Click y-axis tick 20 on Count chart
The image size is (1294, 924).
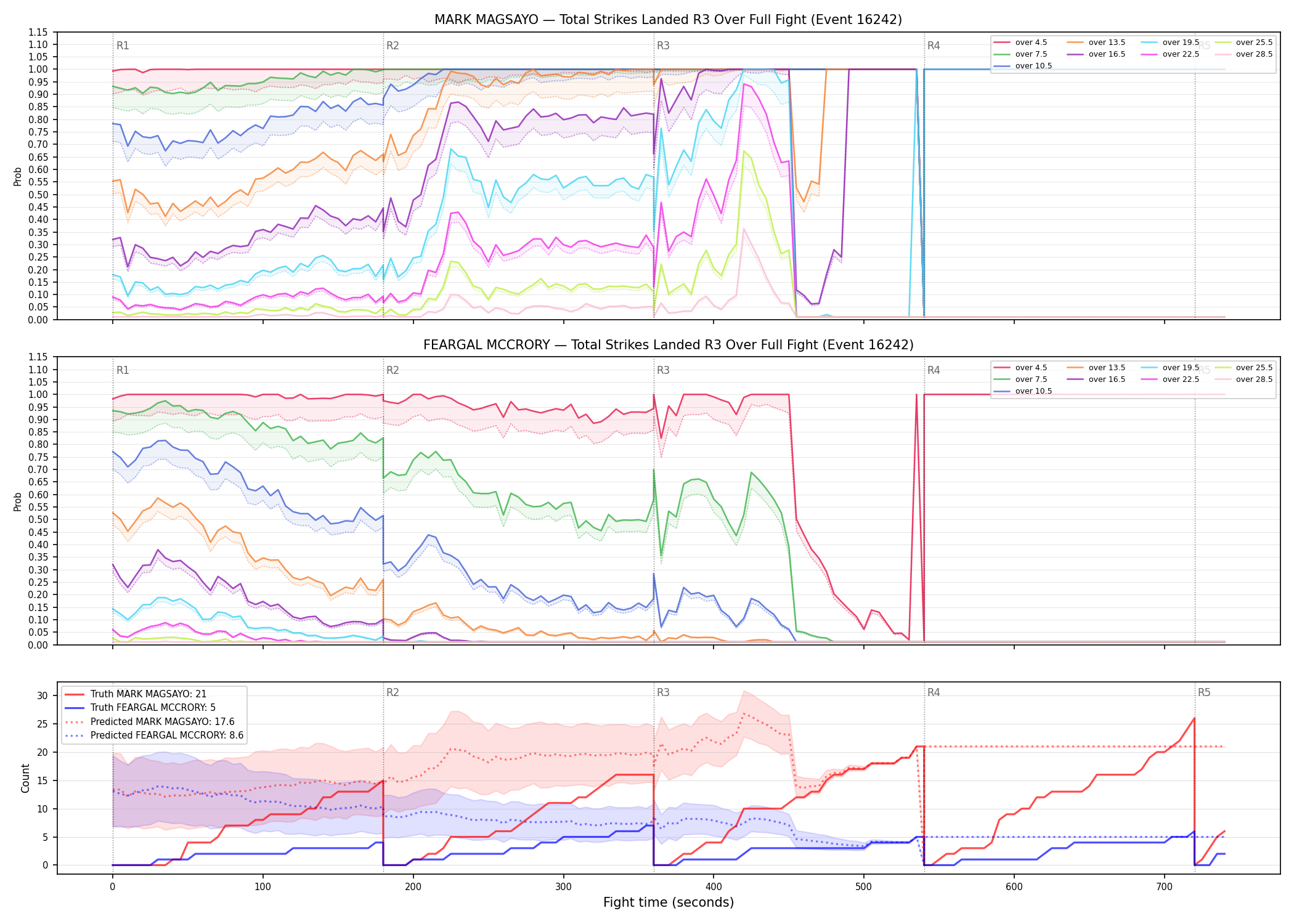click(42, 752)
